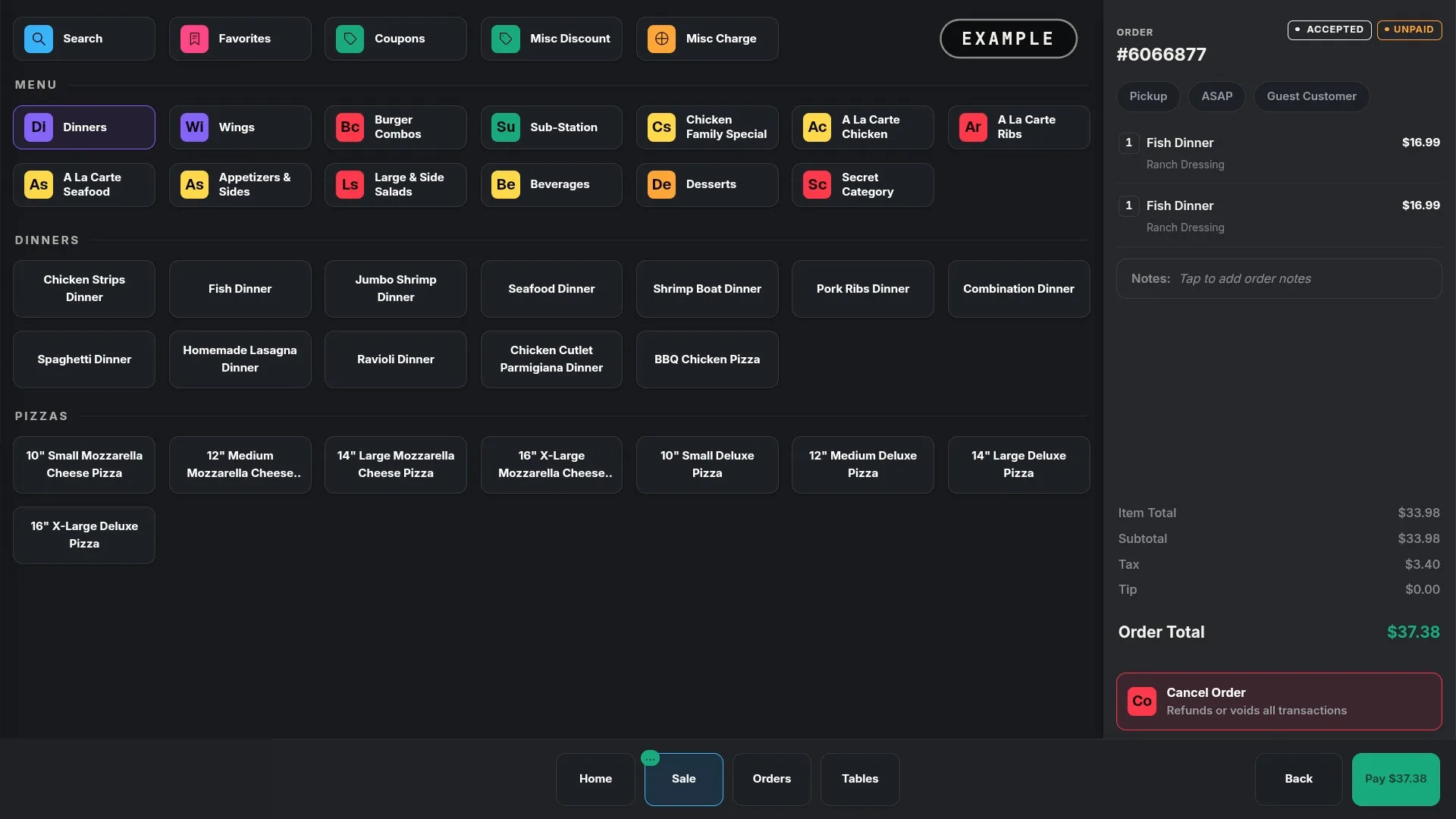
Task: Select Homemade Lasagna Dinner
Action: (240, 359)
